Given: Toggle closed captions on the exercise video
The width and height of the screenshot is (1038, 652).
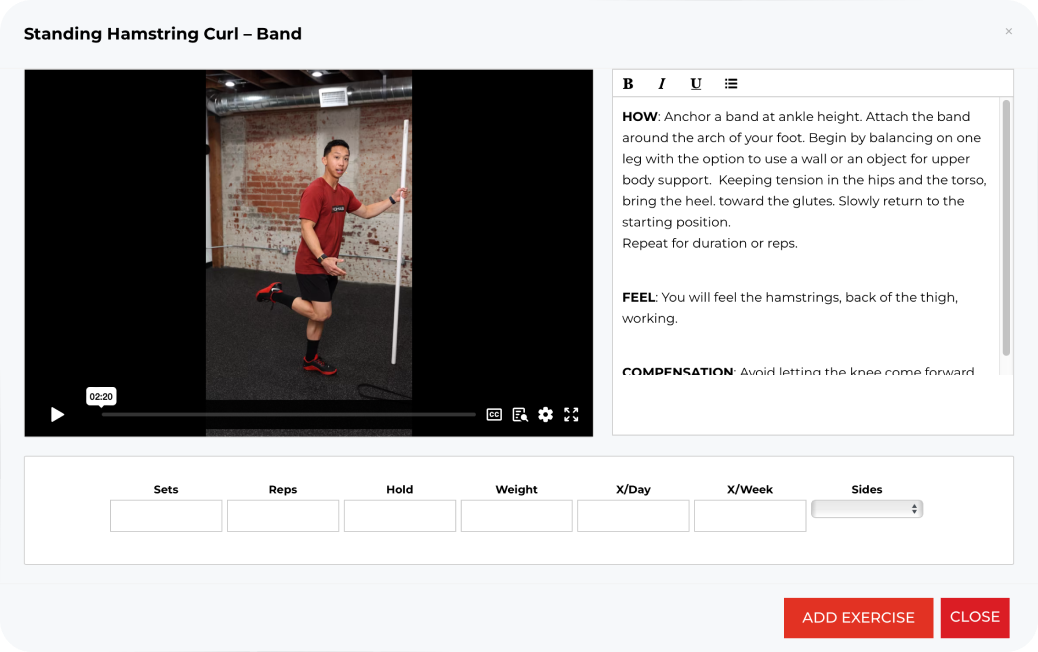Looking at the screenshot, I should pos(493,413).
